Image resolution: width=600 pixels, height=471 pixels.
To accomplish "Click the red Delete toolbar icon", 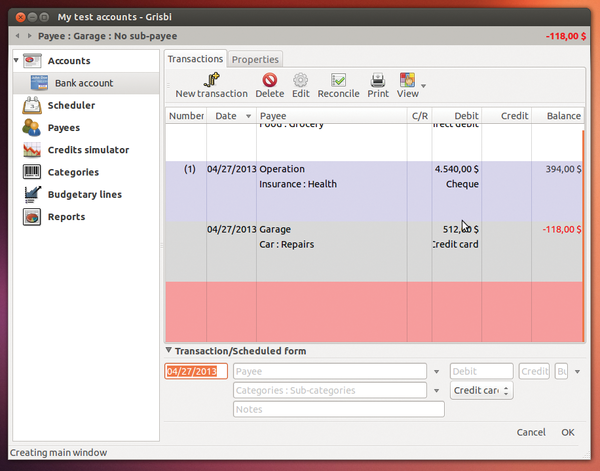I will tap(270, 80).
